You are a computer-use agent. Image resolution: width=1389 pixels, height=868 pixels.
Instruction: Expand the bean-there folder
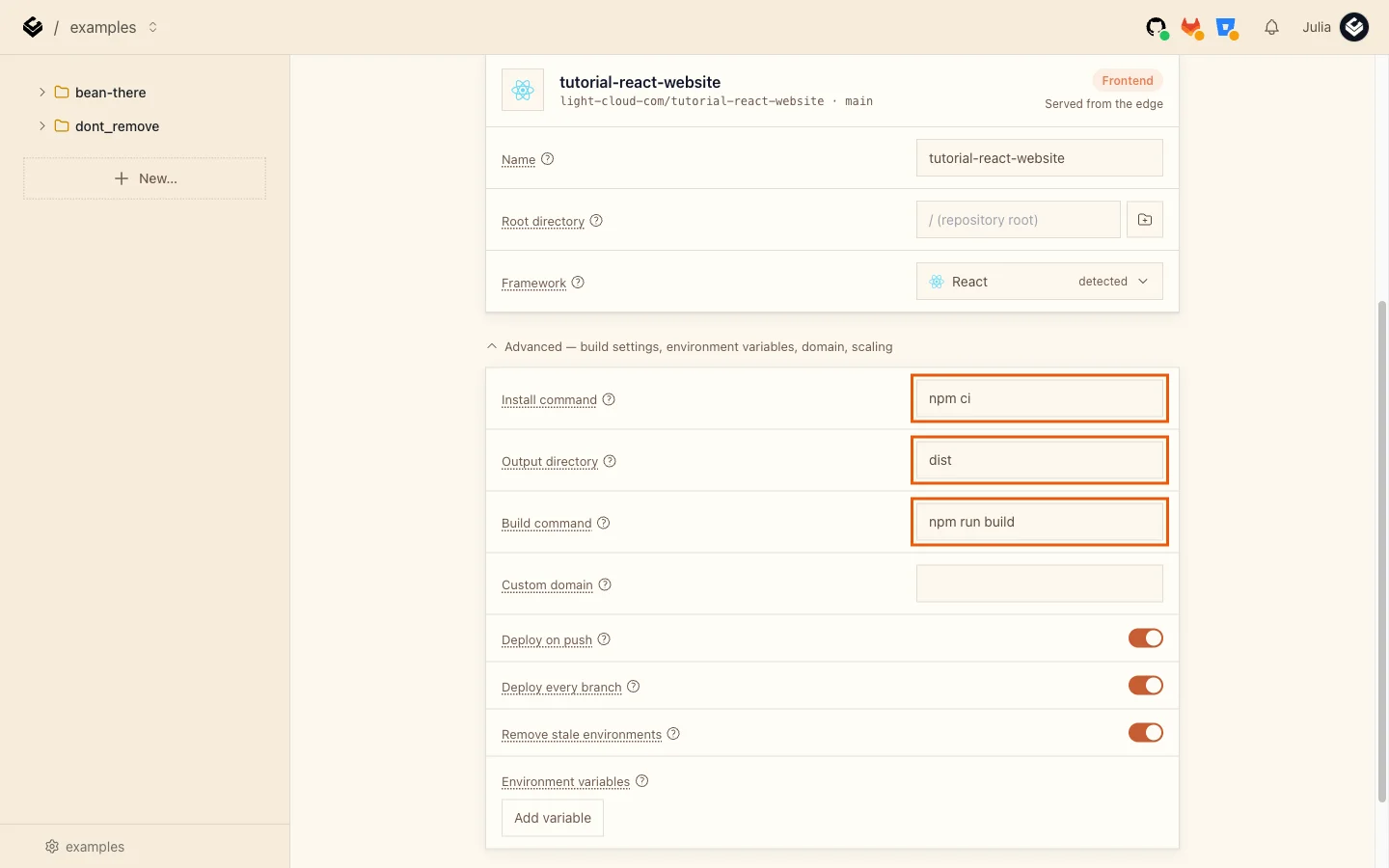(41, 93)
